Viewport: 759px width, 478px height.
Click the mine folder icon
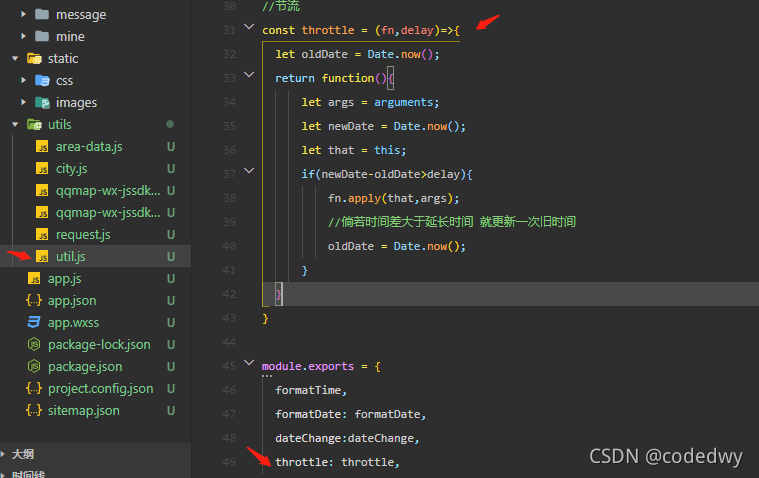[x=42, y=36]
